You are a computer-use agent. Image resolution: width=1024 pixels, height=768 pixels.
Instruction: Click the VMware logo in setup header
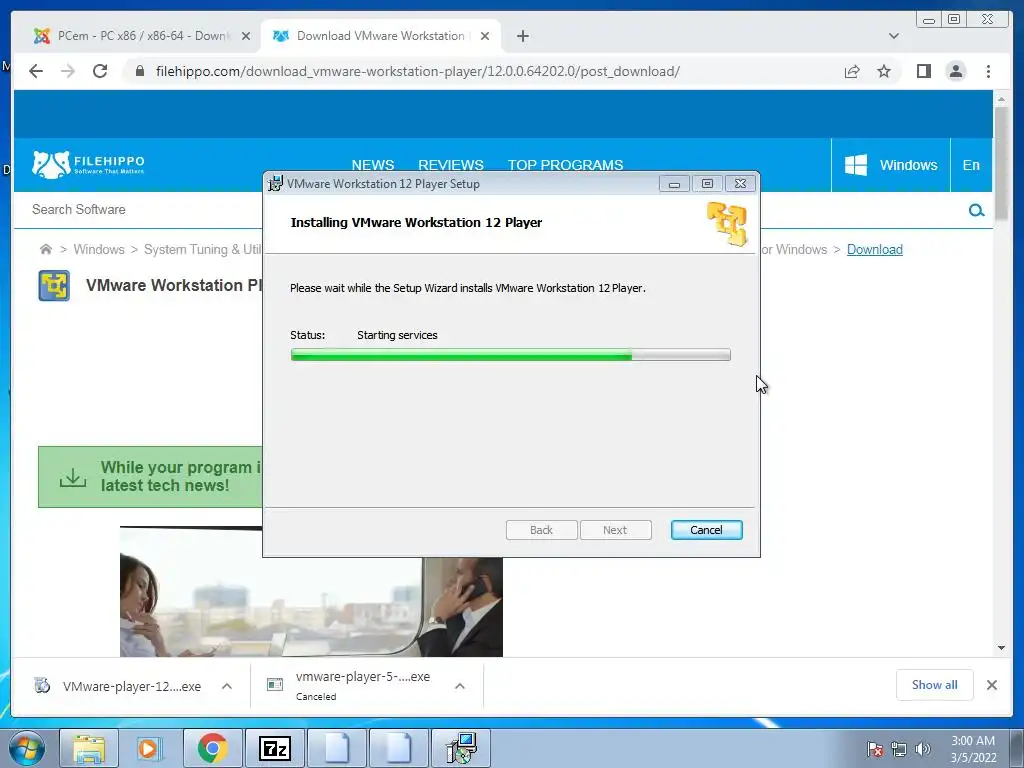pos(727,223)
